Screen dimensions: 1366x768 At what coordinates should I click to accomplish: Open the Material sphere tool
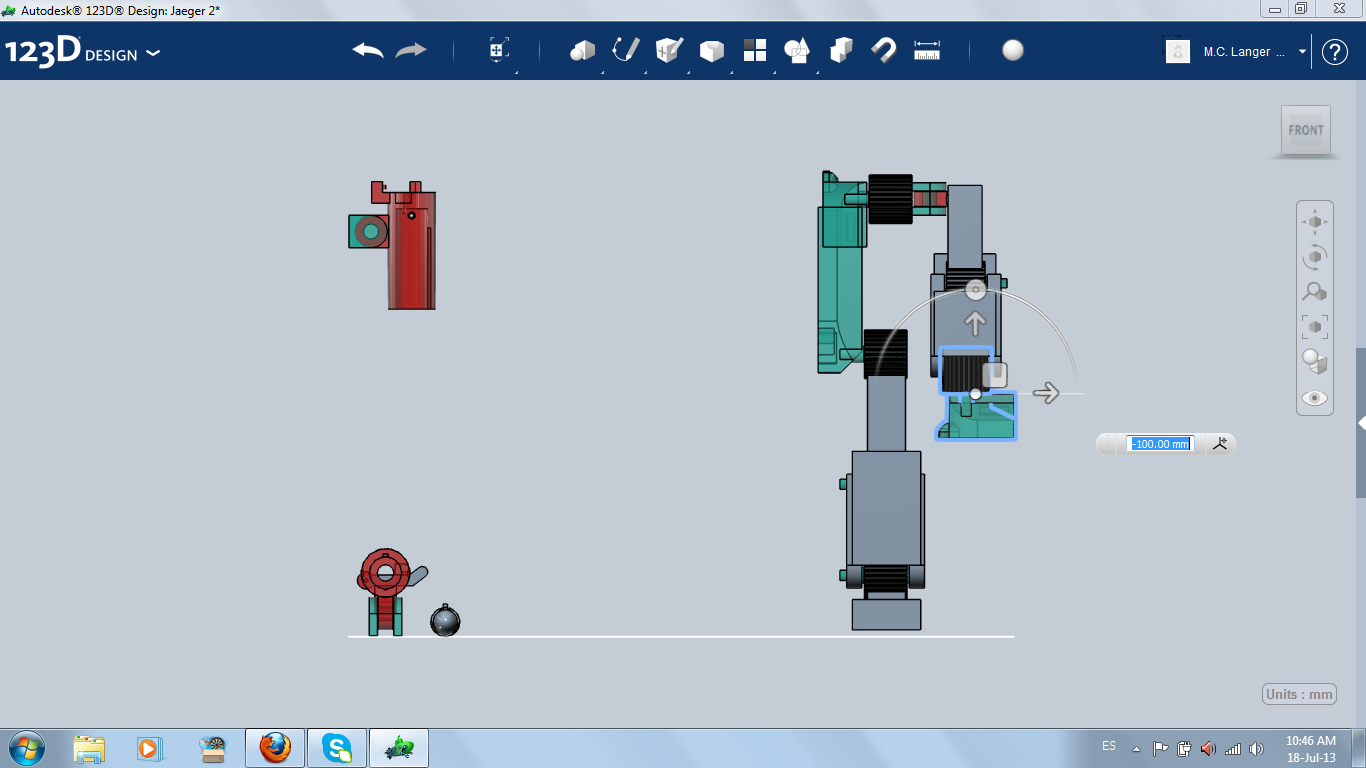point(1013,50)
